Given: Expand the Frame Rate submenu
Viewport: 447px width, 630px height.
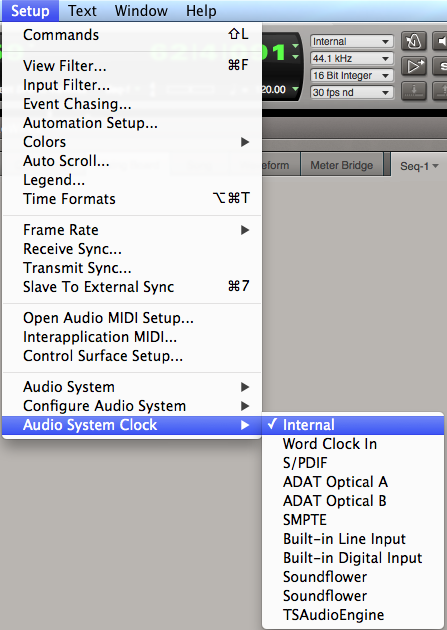Looking at the screenshot, I should coord(132,230).
